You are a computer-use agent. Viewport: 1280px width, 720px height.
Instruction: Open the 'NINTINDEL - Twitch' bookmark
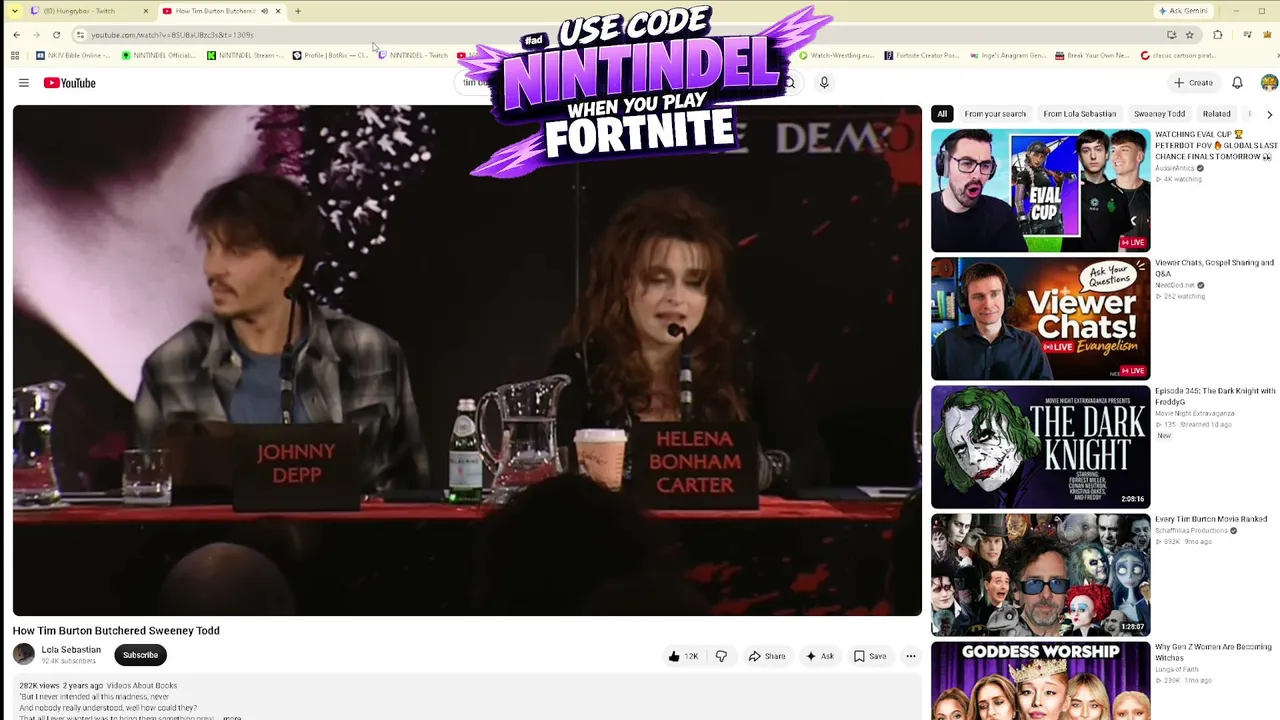click(x=413, y=56)
